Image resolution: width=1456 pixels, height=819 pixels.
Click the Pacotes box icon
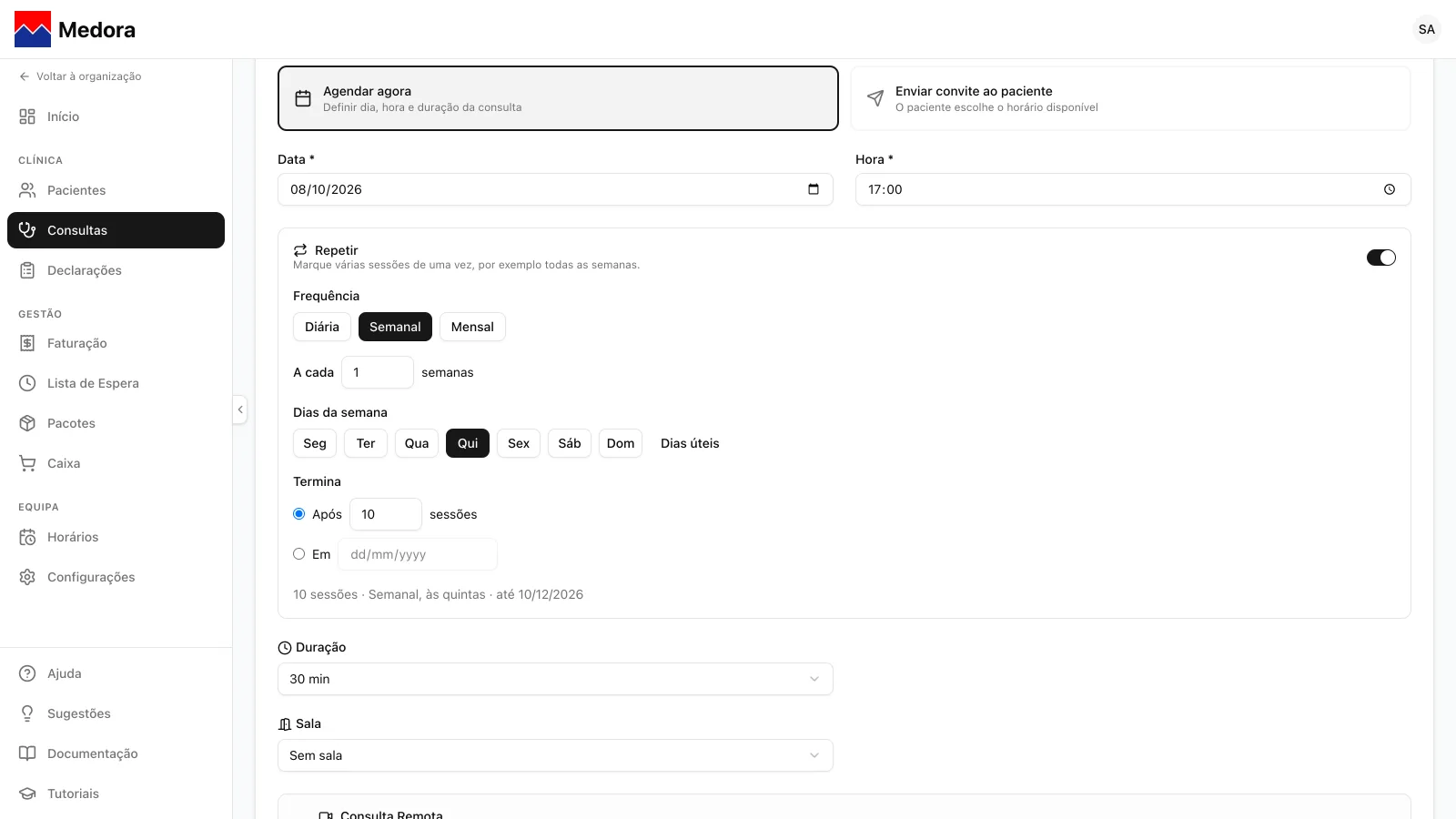(27, 423)
